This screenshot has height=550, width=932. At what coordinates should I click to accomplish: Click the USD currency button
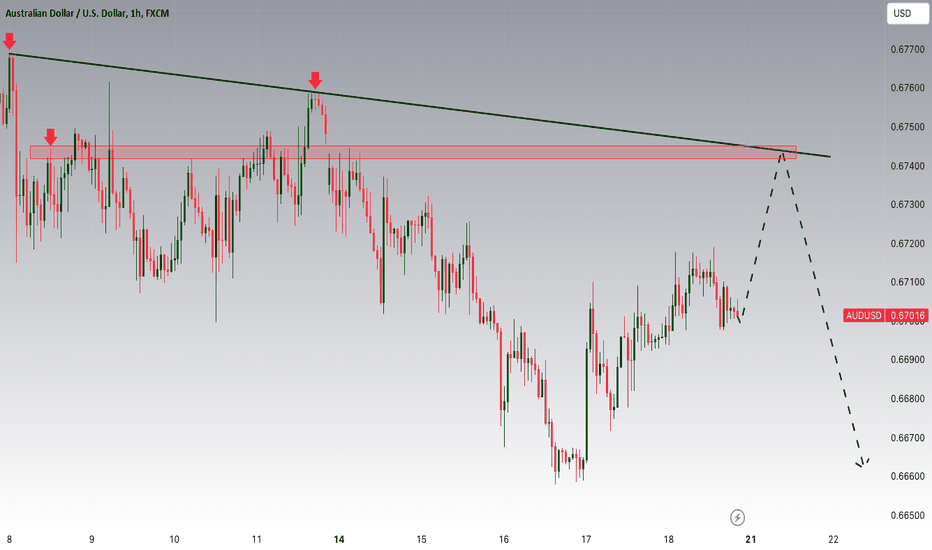pyautogui.click(x=906, y=13)
